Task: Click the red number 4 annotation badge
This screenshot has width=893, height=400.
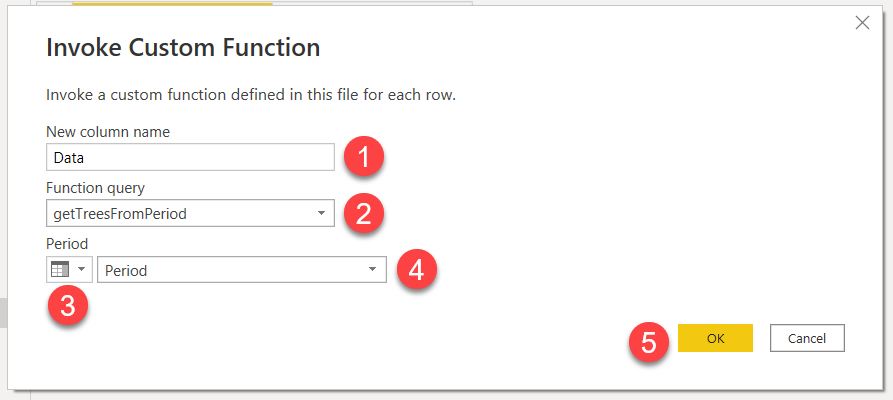Action: click(417, 270)
